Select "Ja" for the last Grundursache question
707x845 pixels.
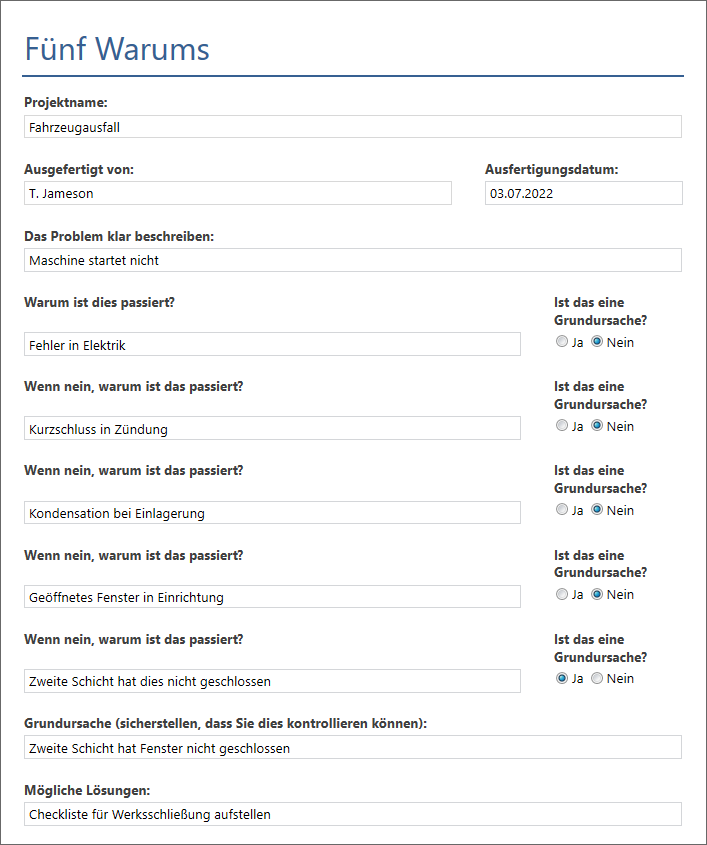(x=561, y=677)
